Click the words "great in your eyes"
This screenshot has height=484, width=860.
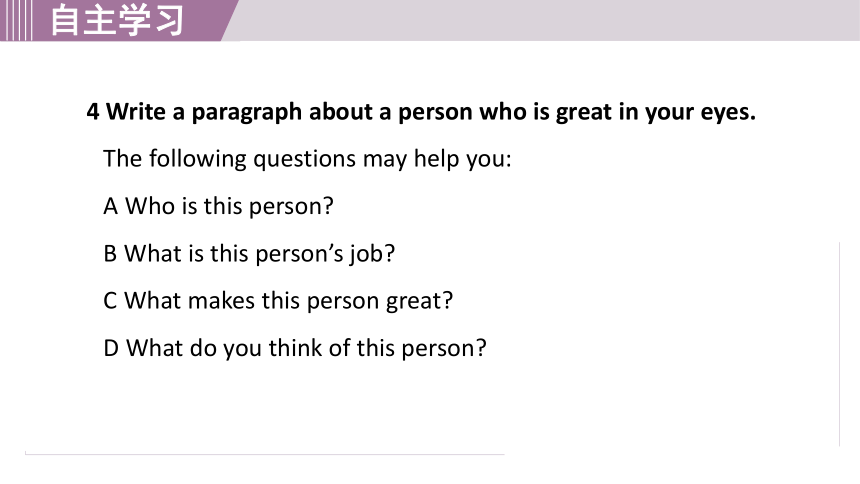[x=655, y=112]
